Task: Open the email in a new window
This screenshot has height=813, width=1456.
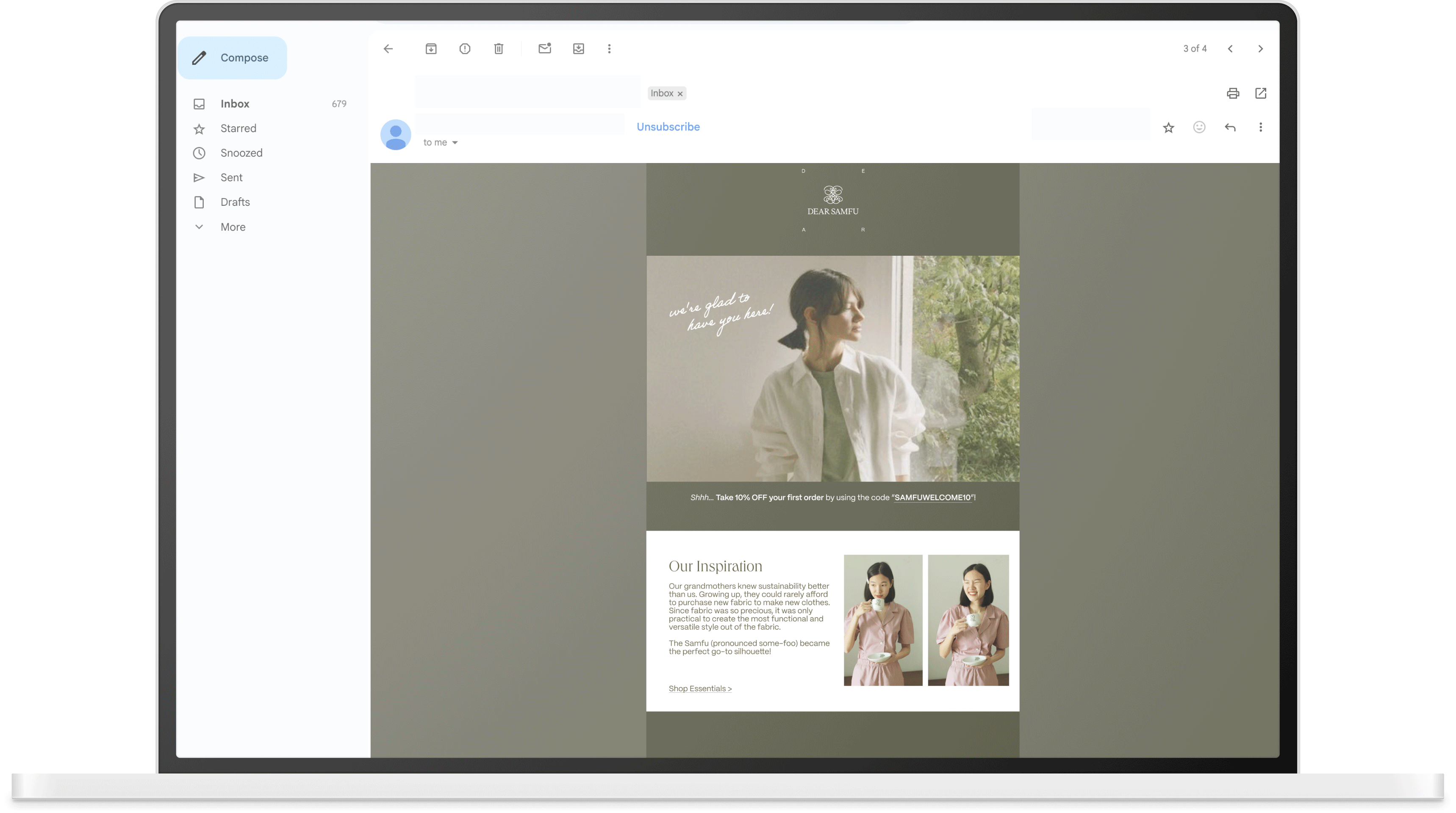Action: pos(1260,93)
